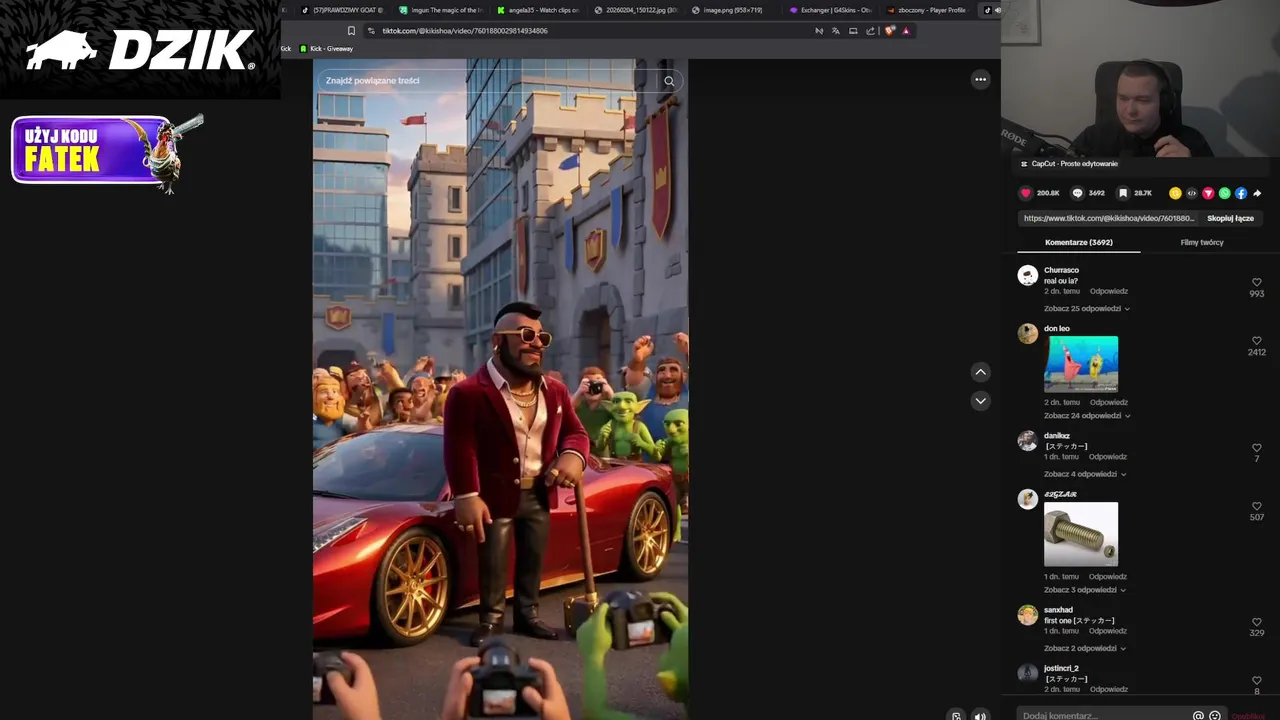Like jostincri_2's comment
This screenshot has height=720, width=1280.
point(1257,680)
